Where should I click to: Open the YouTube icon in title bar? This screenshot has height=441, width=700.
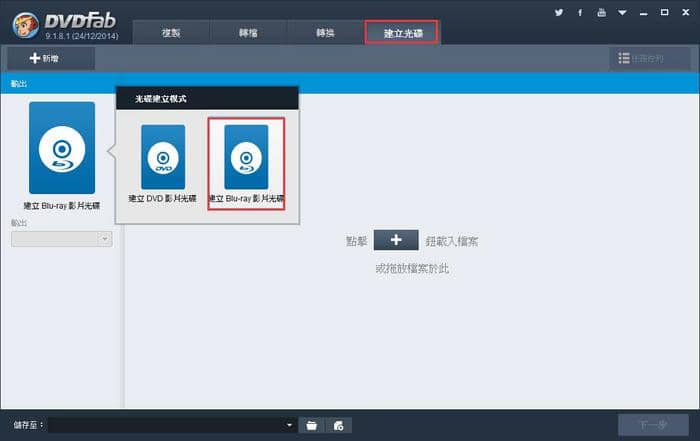[x=601, y=12]
